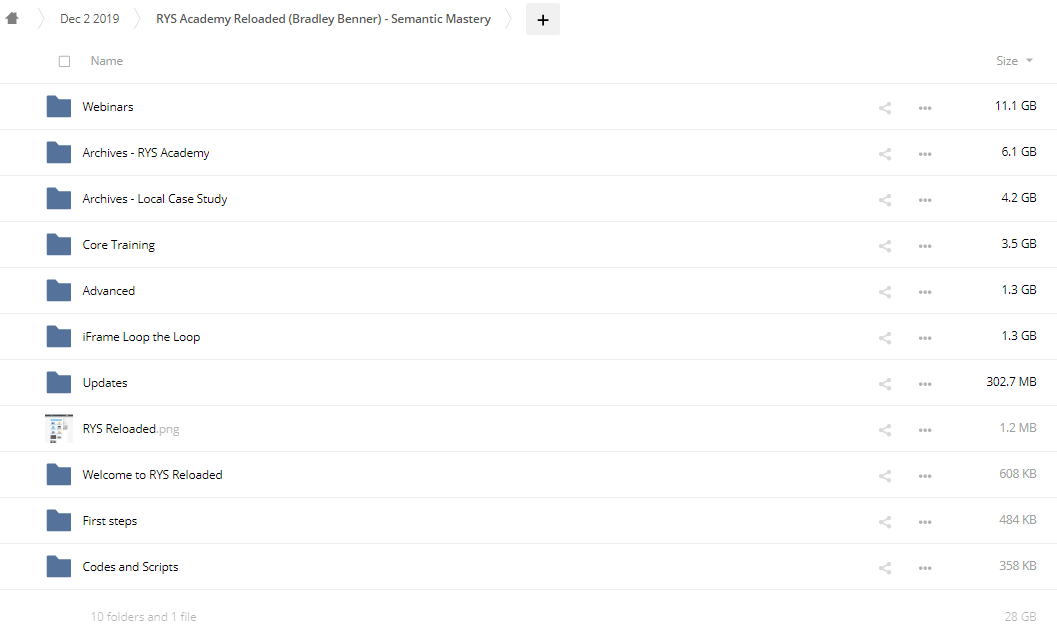Open more actions for RYS Reloaded.png

tap(925, 430)
